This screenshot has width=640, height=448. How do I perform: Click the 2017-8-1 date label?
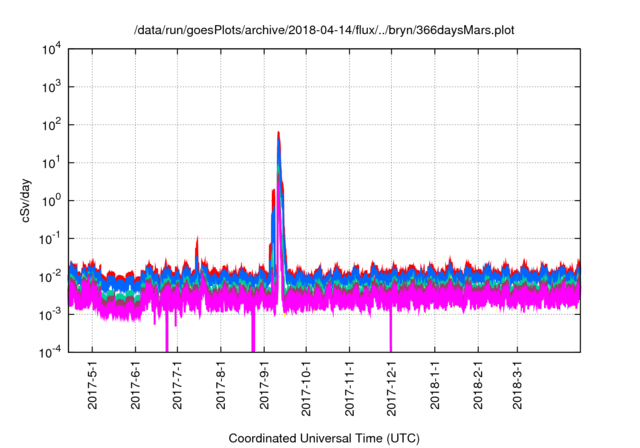point(221,385)
